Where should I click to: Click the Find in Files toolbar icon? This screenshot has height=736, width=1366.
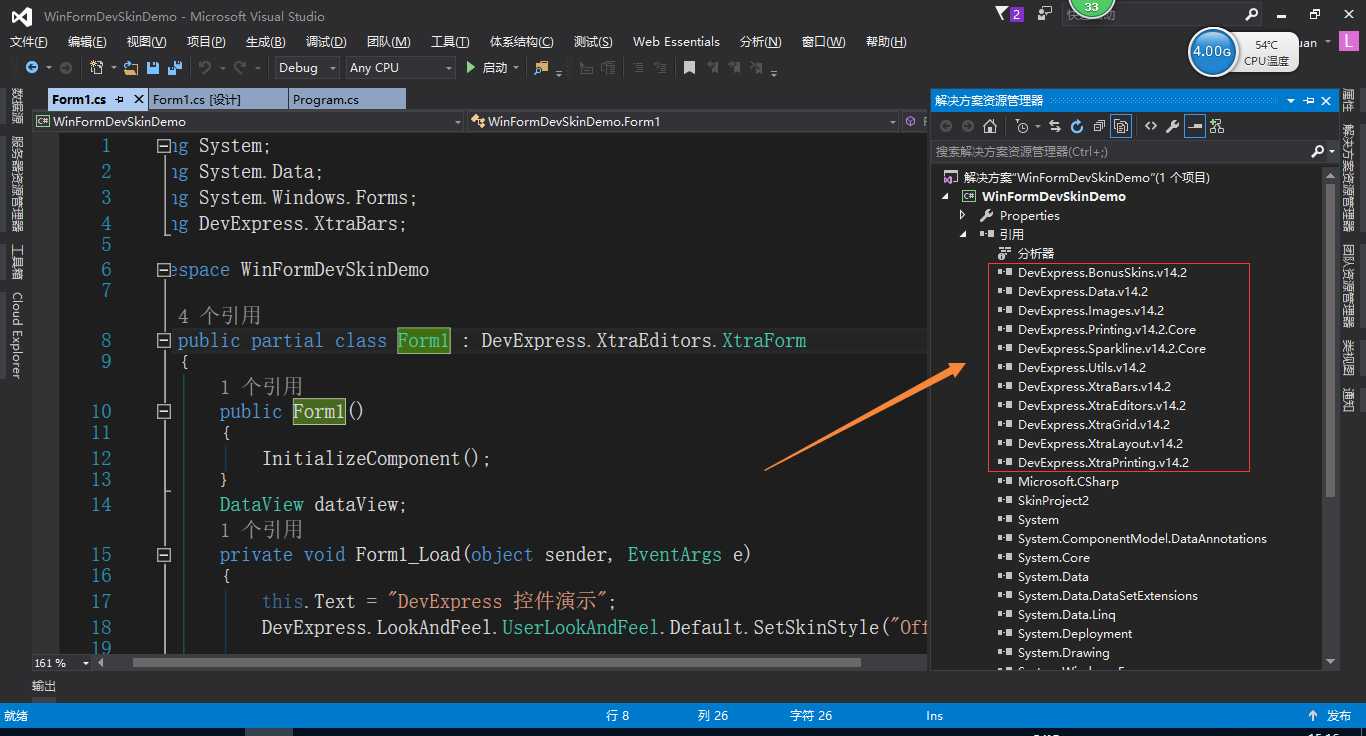pyautogui.click(x=542, y=67)
